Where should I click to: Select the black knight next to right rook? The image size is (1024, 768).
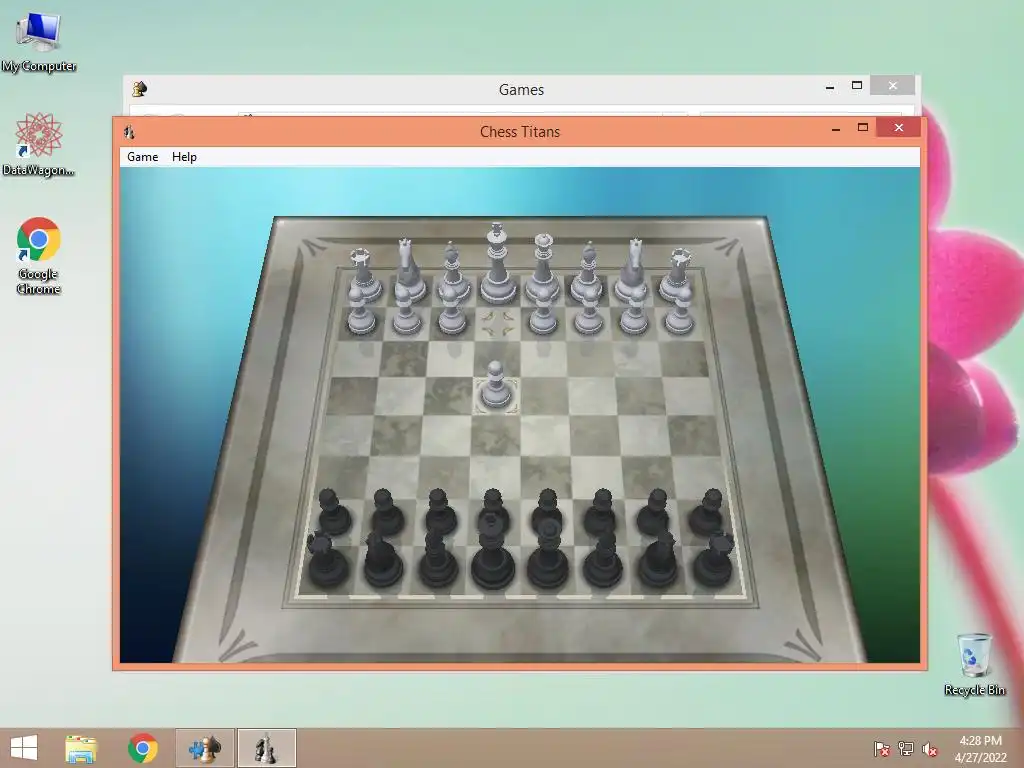pyautogui.click(x=658, y=558)
